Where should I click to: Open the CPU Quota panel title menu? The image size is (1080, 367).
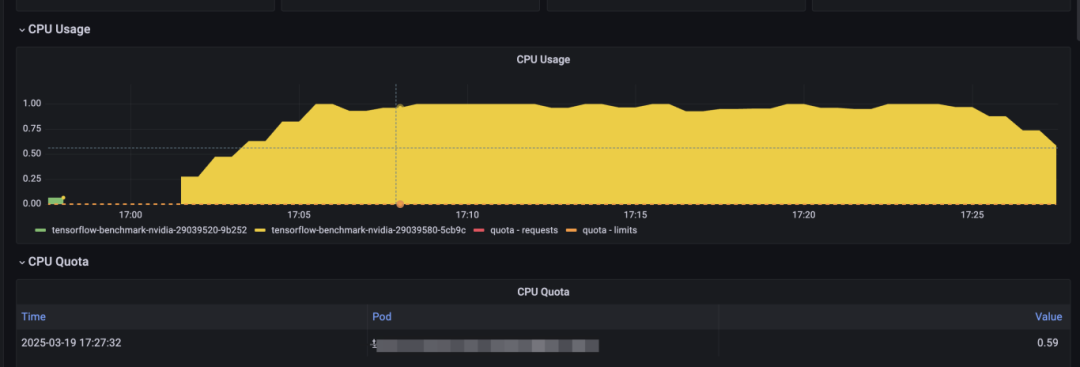coord(543,292)
